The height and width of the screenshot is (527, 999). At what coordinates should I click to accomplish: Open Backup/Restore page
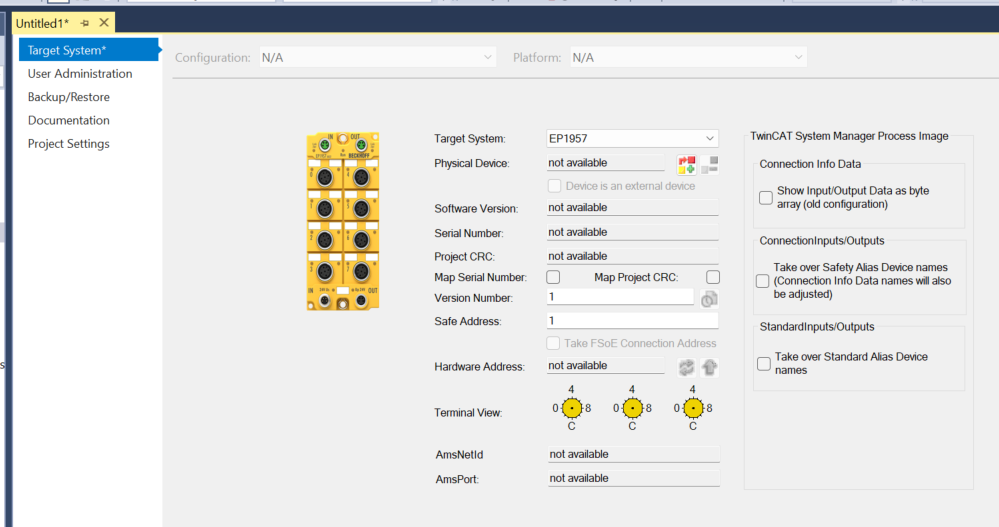(x=69, y=97)
